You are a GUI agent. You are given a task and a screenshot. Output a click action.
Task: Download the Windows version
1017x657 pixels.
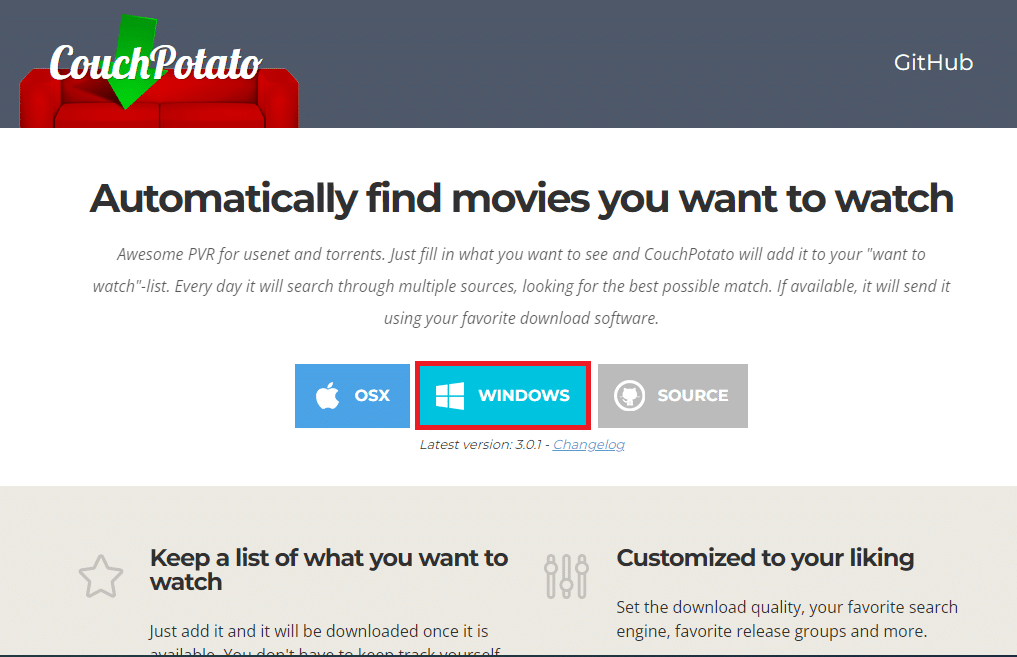coord(503,396)
